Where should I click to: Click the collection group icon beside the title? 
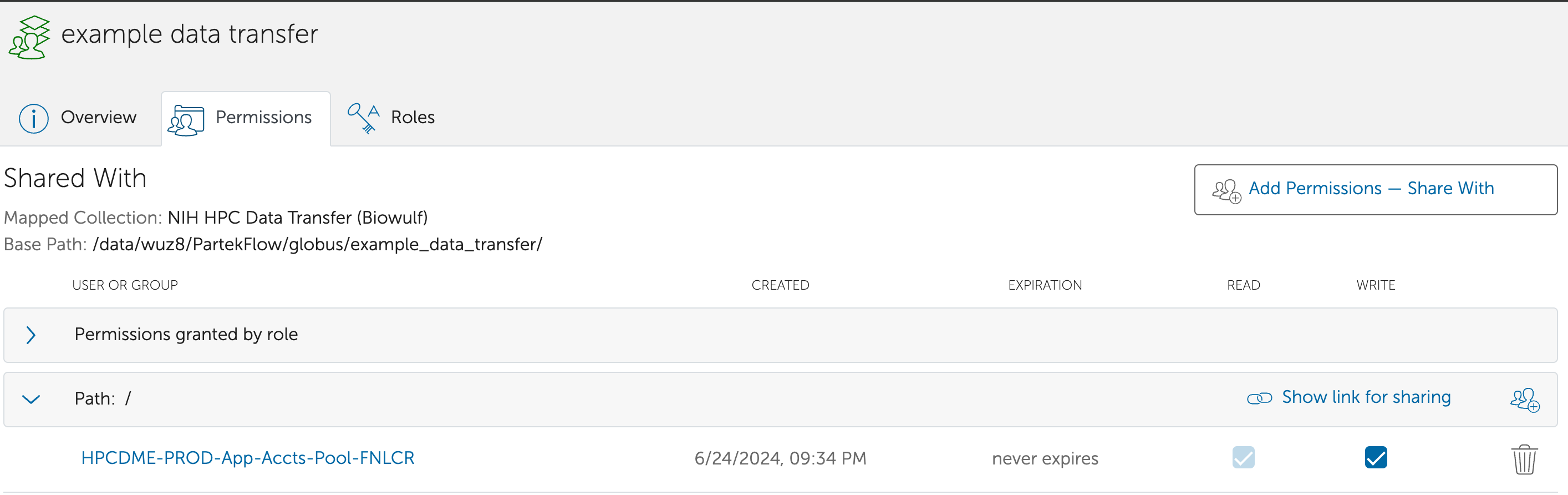(29, 37)
